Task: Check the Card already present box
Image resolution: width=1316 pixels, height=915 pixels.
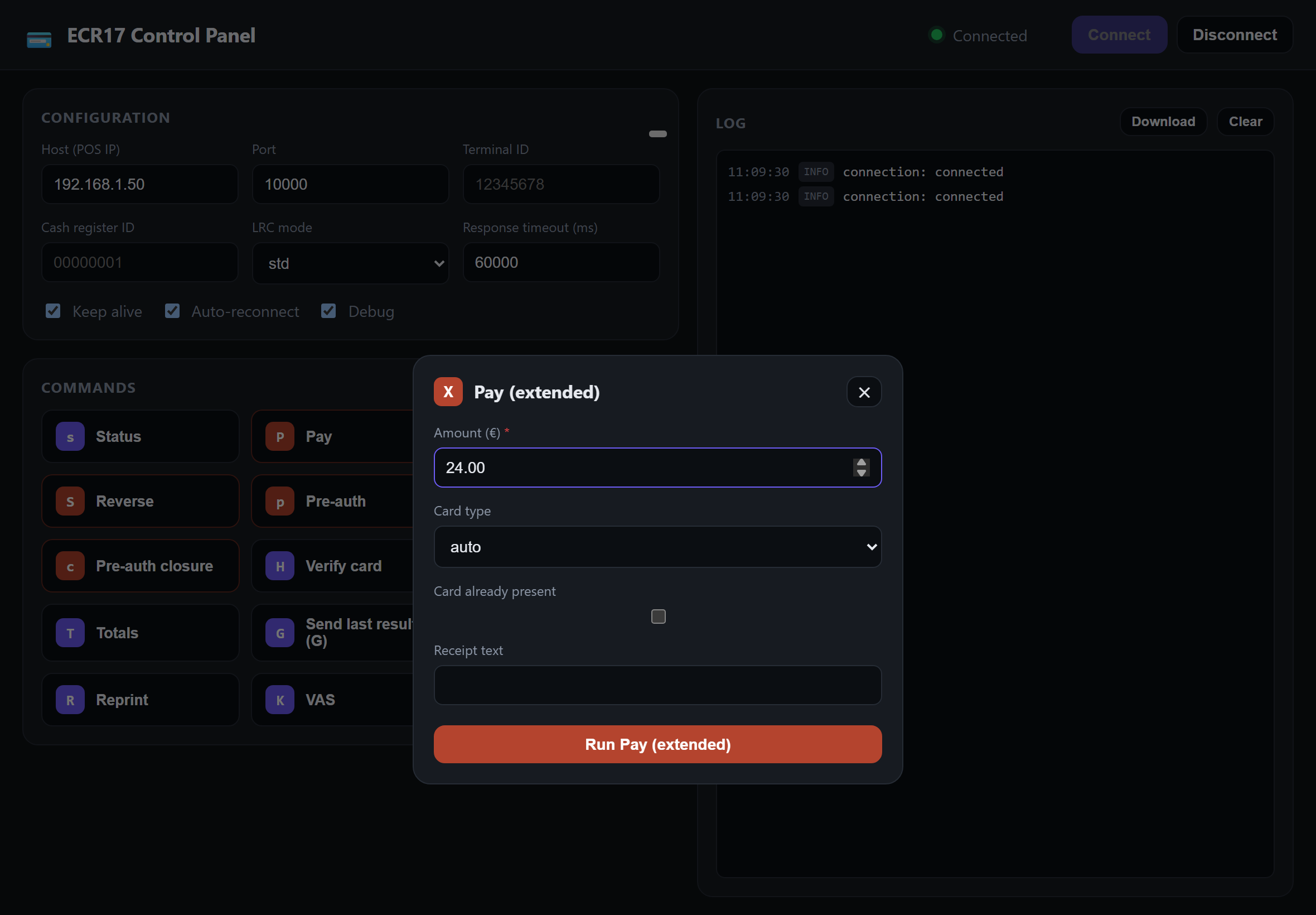Action: (659, 617)
